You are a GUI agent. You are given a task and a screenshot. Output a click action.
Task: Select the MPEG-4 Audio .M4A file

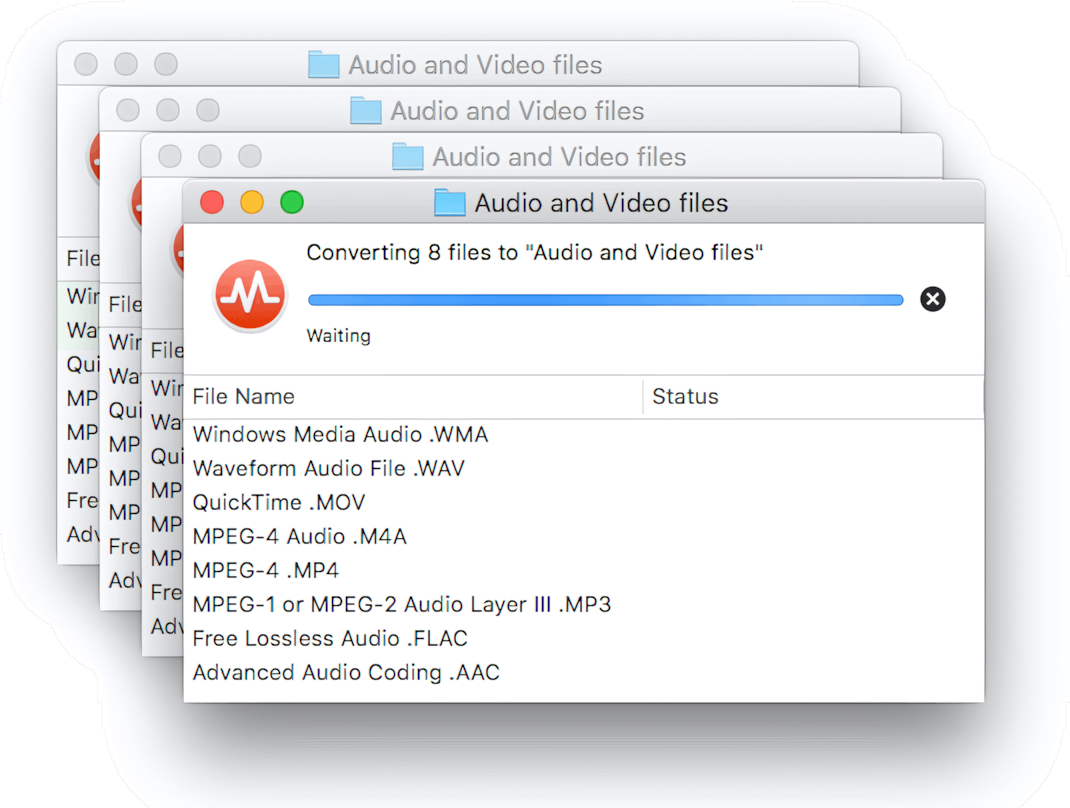pos(300,536)
